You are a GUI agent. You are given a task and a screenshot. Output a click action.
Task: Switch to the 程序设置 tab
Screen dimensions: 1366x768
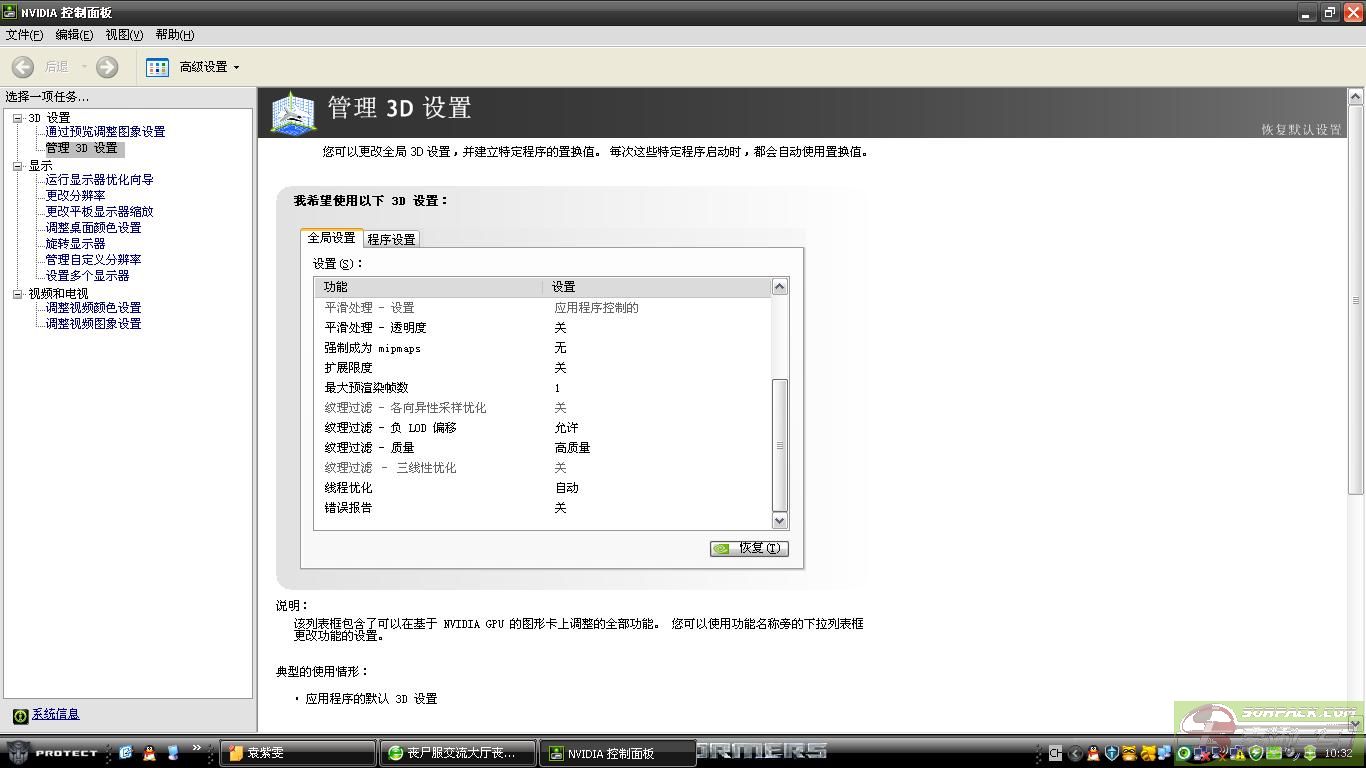pos(391,239)
